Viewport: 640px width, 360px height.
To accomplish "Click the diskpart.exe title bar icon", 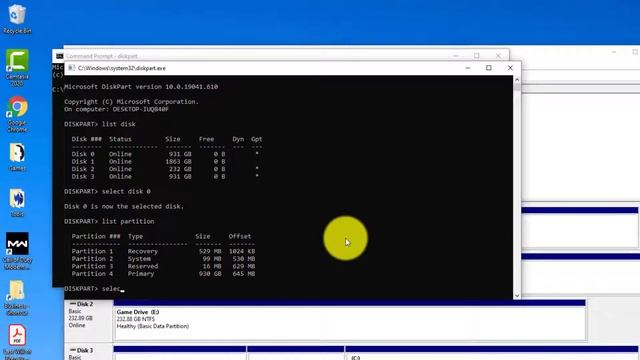I will pos(71,68).
